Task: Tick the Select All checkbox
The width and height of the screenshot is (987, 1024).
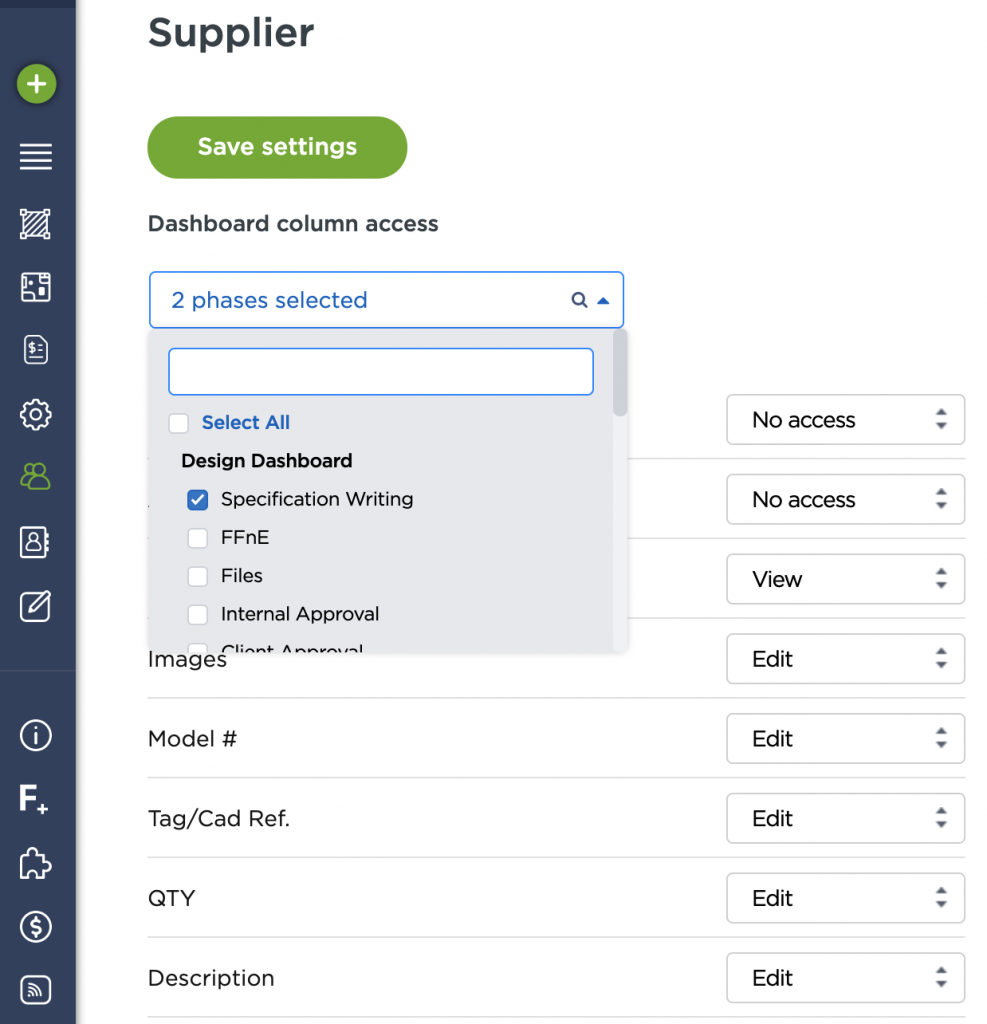Action: tap(179, 423)
